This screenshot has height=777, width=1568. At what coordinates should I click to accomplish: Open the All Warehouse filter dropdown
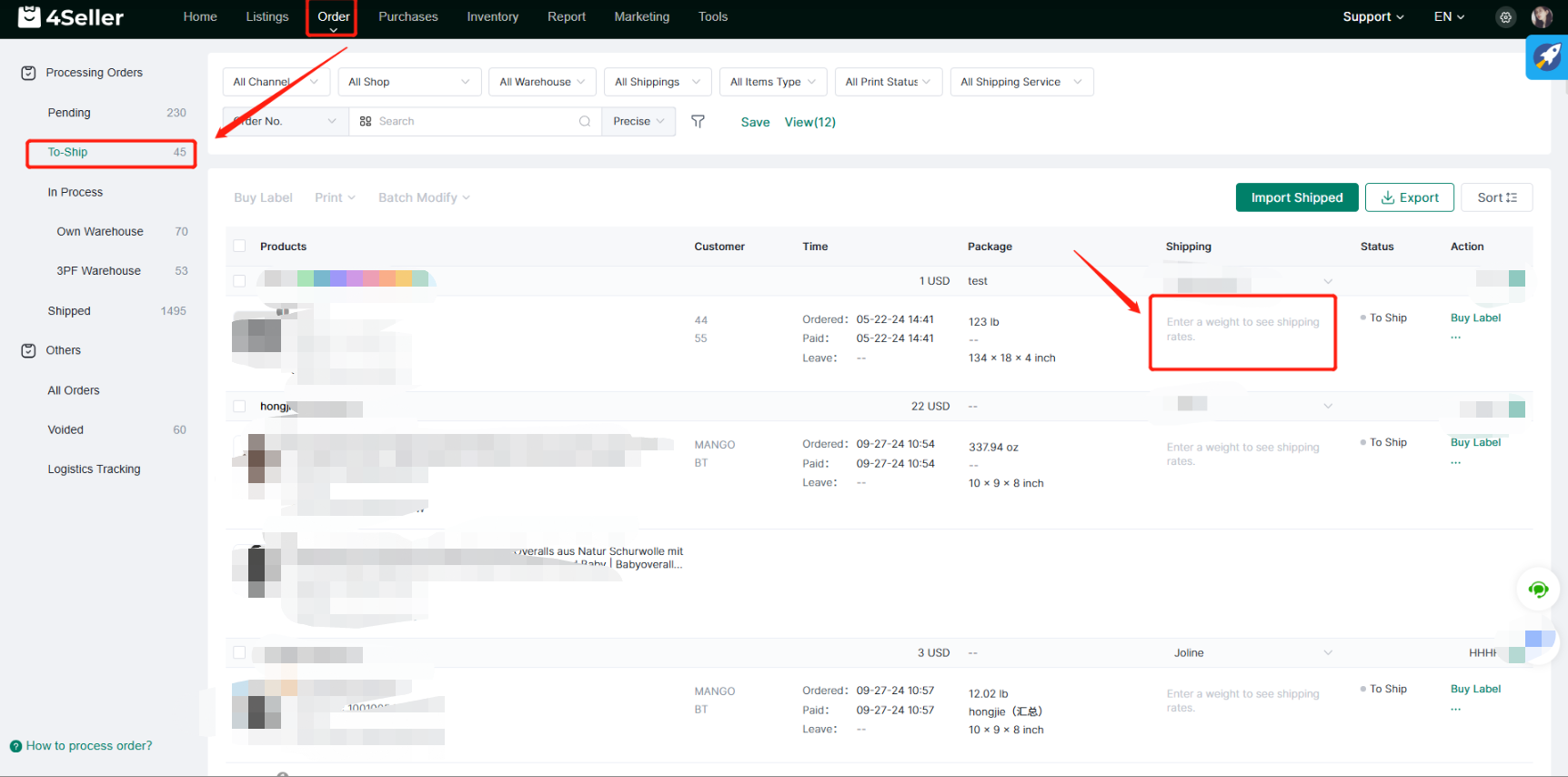[542, 82]
